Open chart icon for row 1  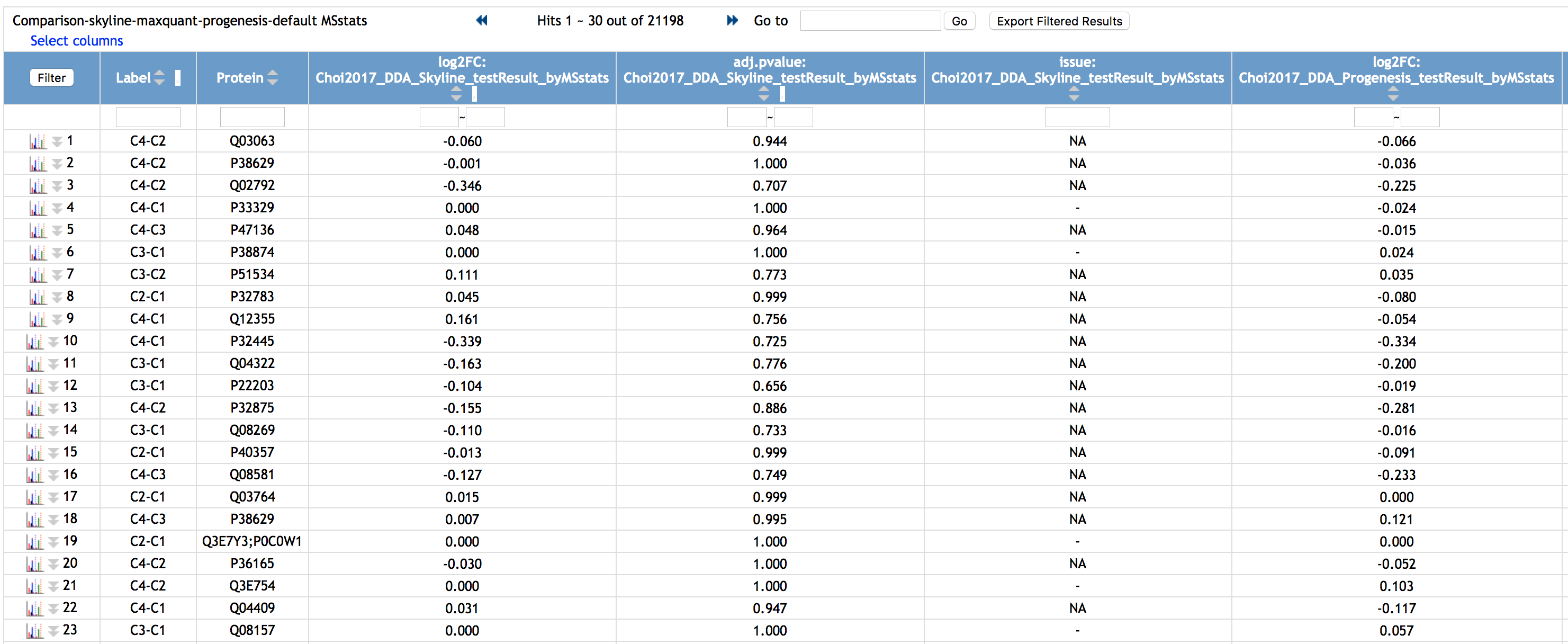tap(37, 142)
